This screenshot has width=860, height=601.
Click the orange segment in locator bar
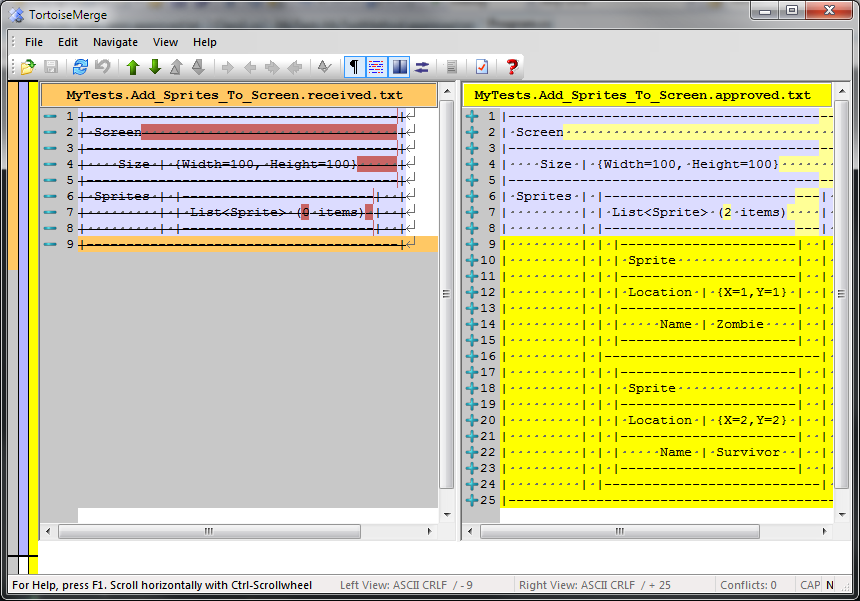[13, 175]
